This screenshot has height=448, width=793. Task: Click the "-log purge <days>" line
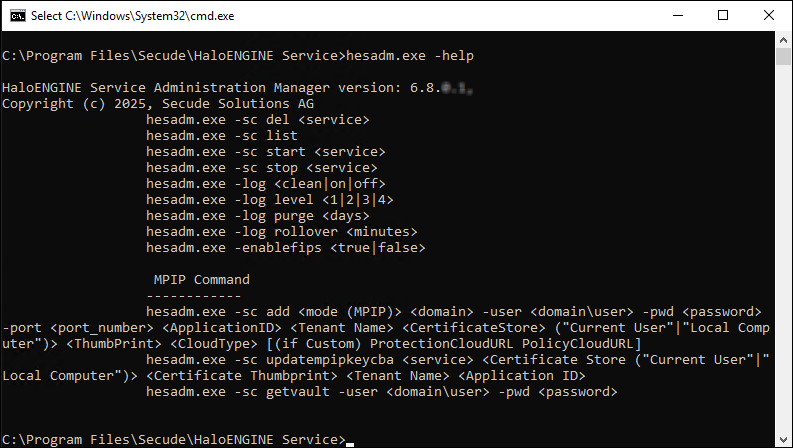tap(257, 215)
